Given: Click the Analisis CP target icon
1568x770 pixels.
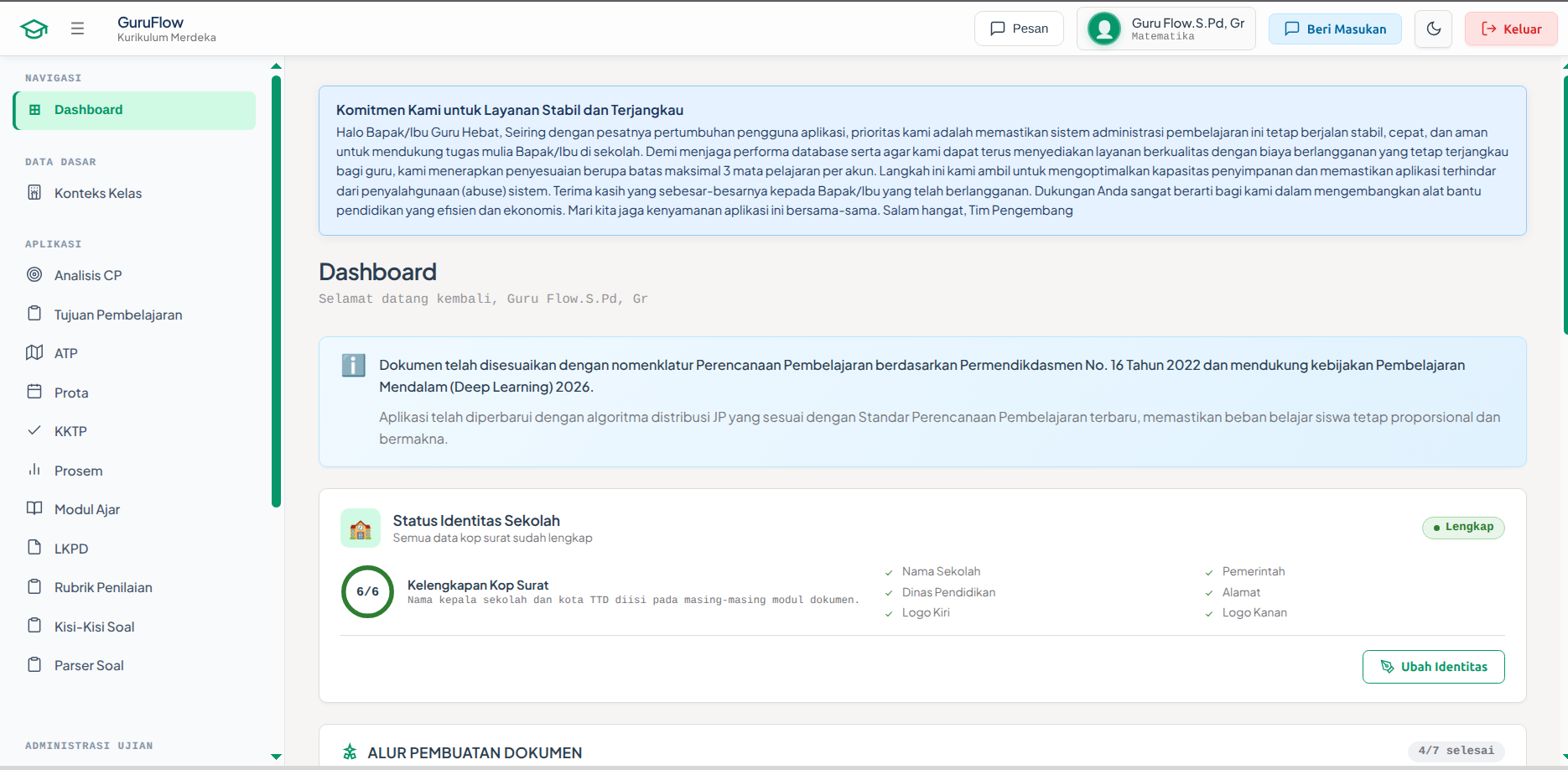Looking at the screenshot, I should (x=34, y=274).
